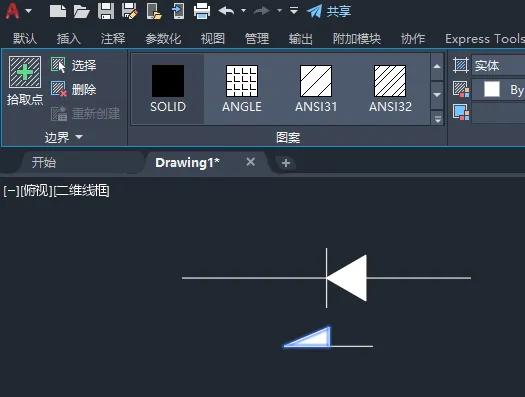The height and width of the screenshot is (397, 525).
Task: Switch to the 视图 ribbon tab
Action: pos(213,39)
